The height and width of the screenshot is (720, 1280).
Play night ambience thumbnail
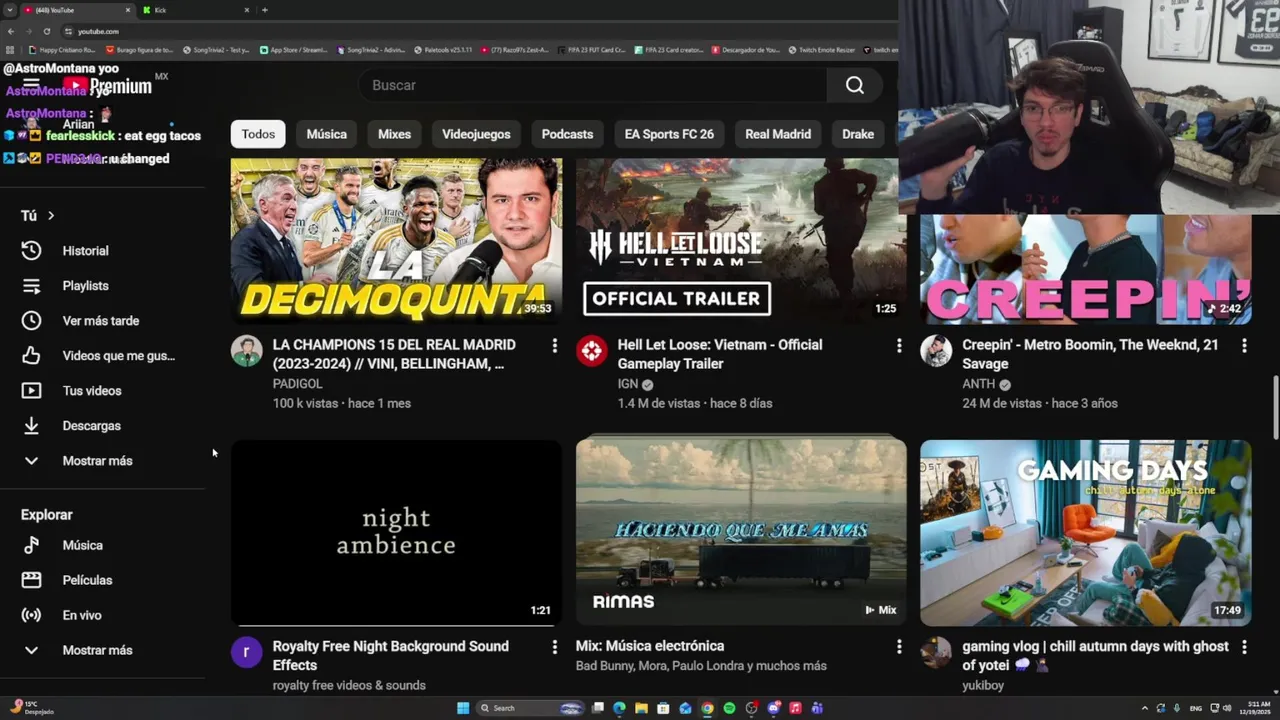pyautogui.click(x=396, y=533)
